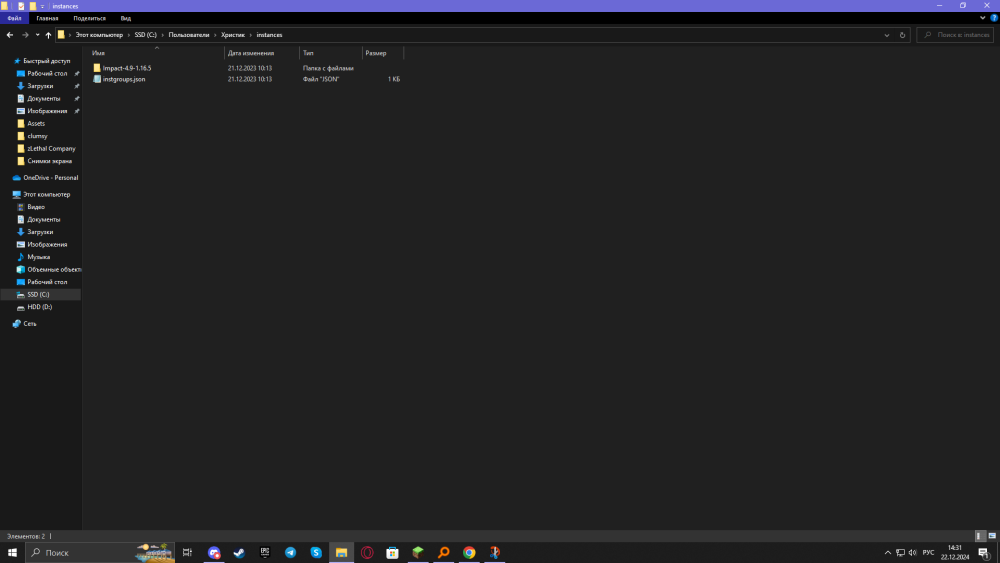Navigate to Пользователи in address bar
Image resolution: width=1000 pixels, height=563 pixels.
click(x=189, y=35)
